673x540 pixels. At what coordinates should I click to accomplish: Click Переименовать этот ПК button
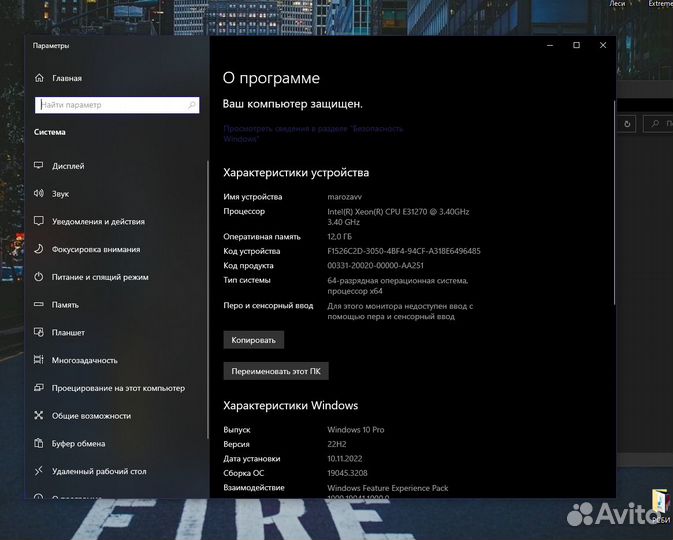pos(276,371)
